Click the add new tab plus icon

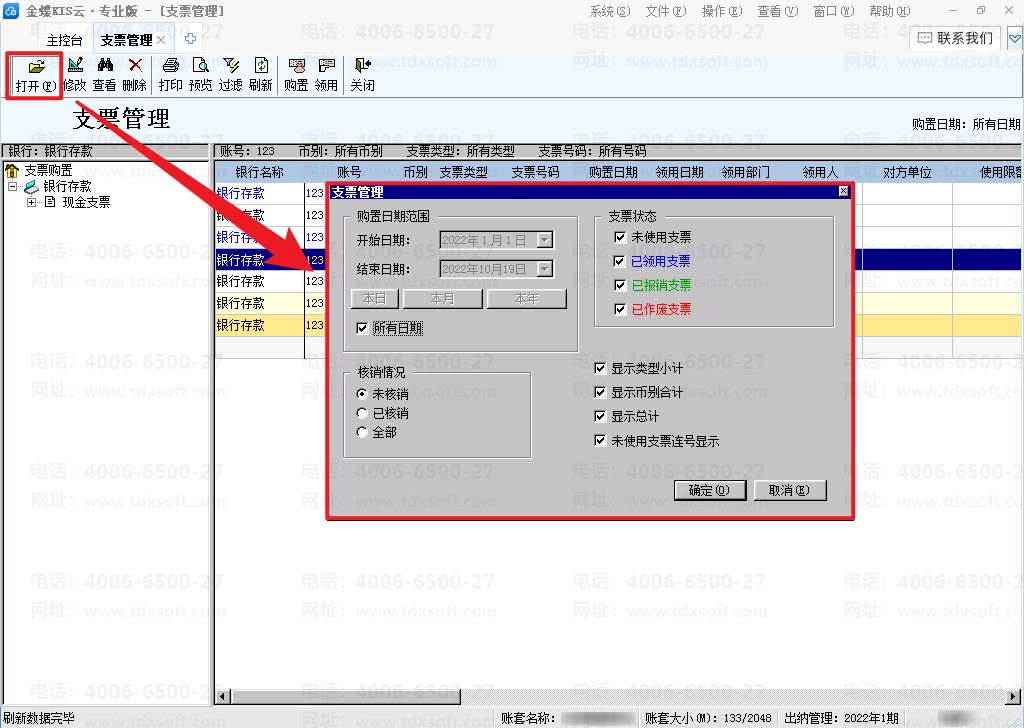pyautogui.click(x=190, y=39)
